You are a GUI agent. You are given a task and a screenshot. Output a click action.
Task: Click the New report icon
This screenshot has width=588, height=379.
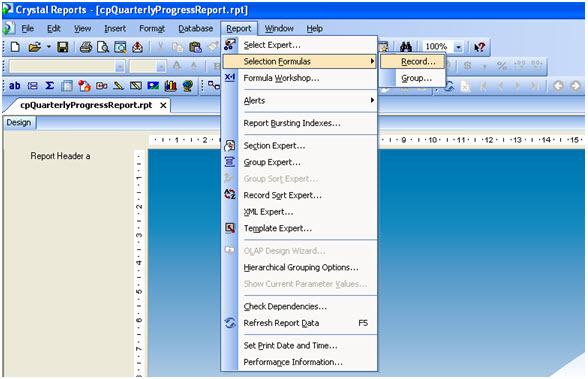pos(15,47)
